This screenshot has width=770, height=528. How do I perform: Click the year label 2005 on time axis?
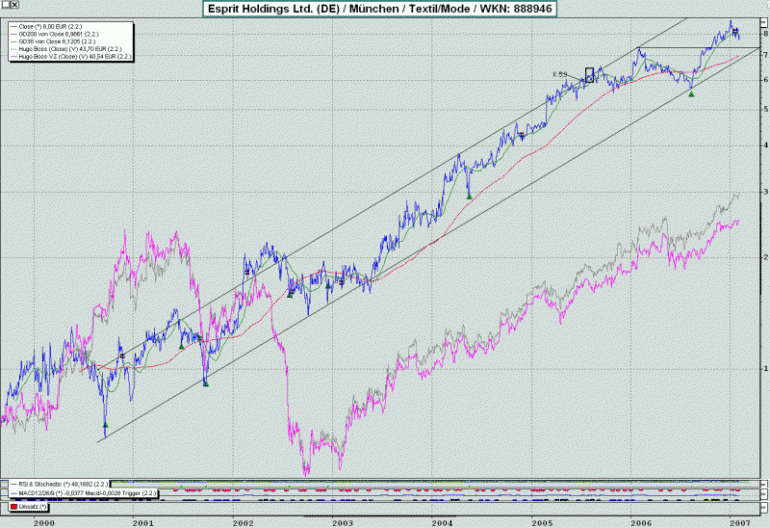(x=542, y=523)
